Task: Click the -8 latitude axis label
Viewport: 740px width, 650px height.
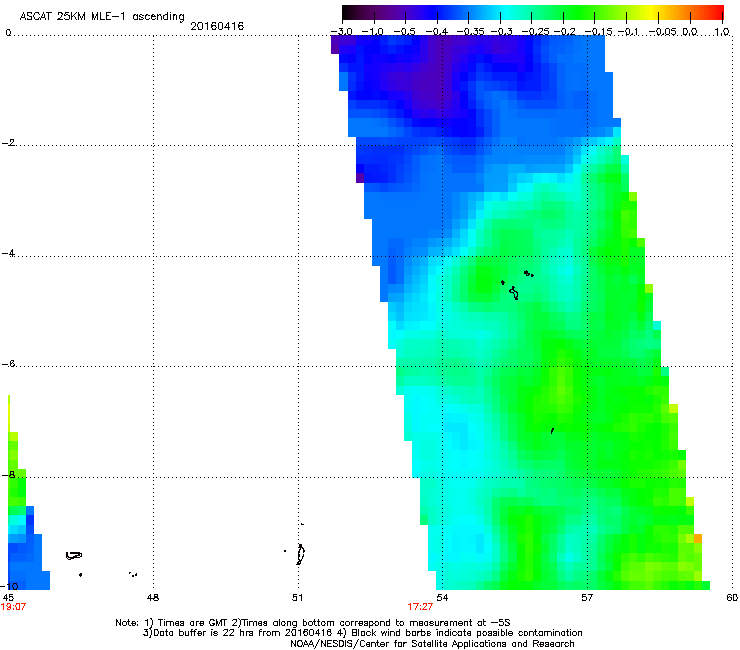Action: (8, 475)
